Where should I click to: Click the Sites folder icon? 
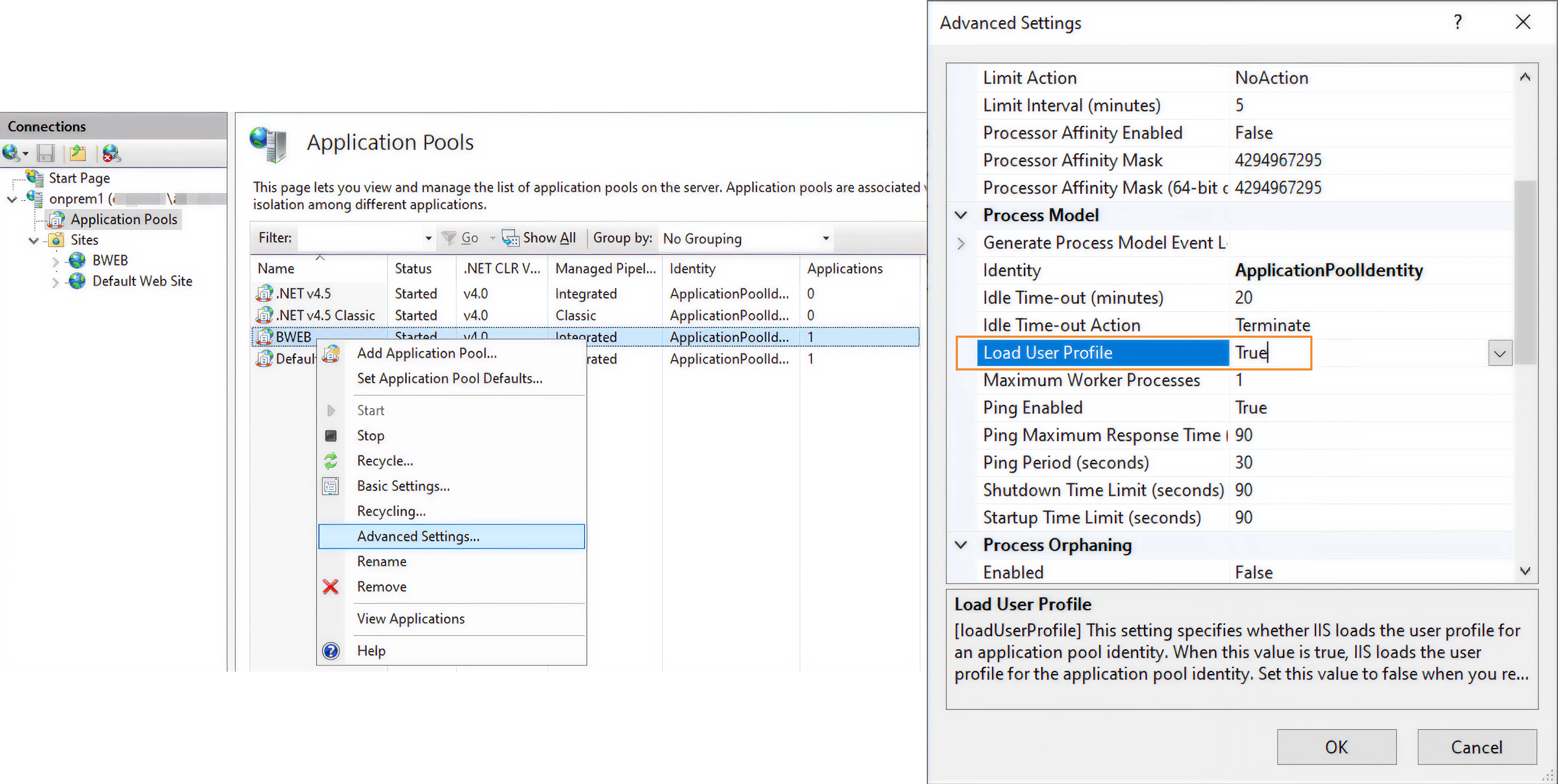(56, 240)
